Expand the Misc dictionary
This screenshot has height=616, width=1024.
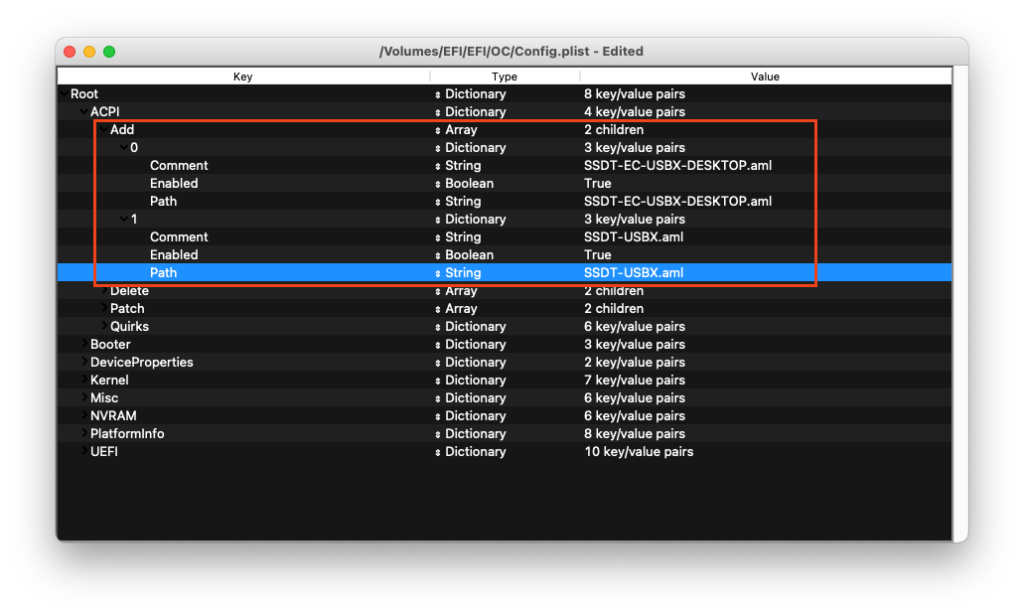click(84, 398)
